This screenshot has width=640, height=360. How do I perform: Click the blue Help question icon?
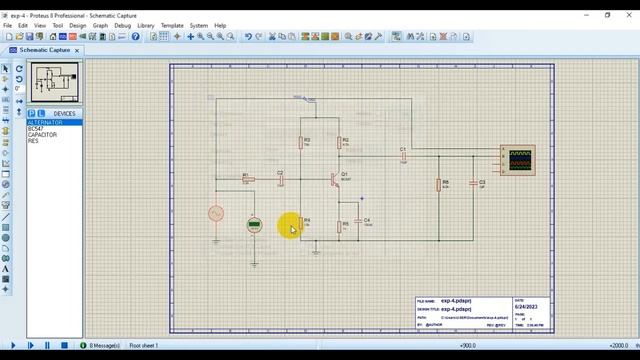(136, 37)
